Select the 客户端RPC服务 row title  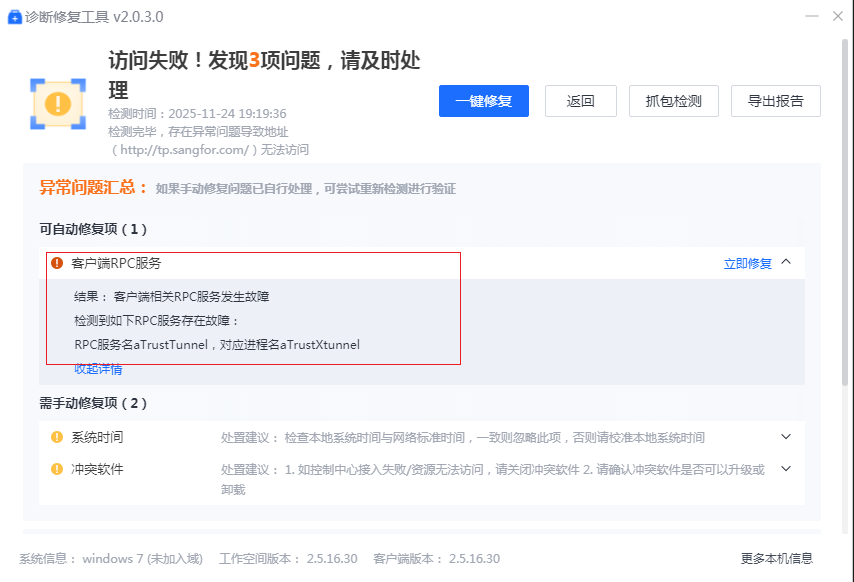(116, 264)
